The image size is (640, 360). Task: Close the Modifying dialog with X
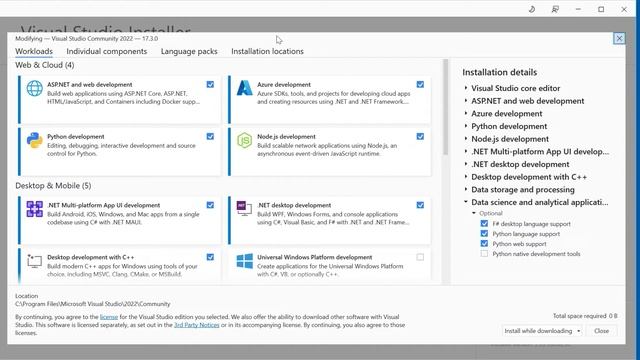619,38
